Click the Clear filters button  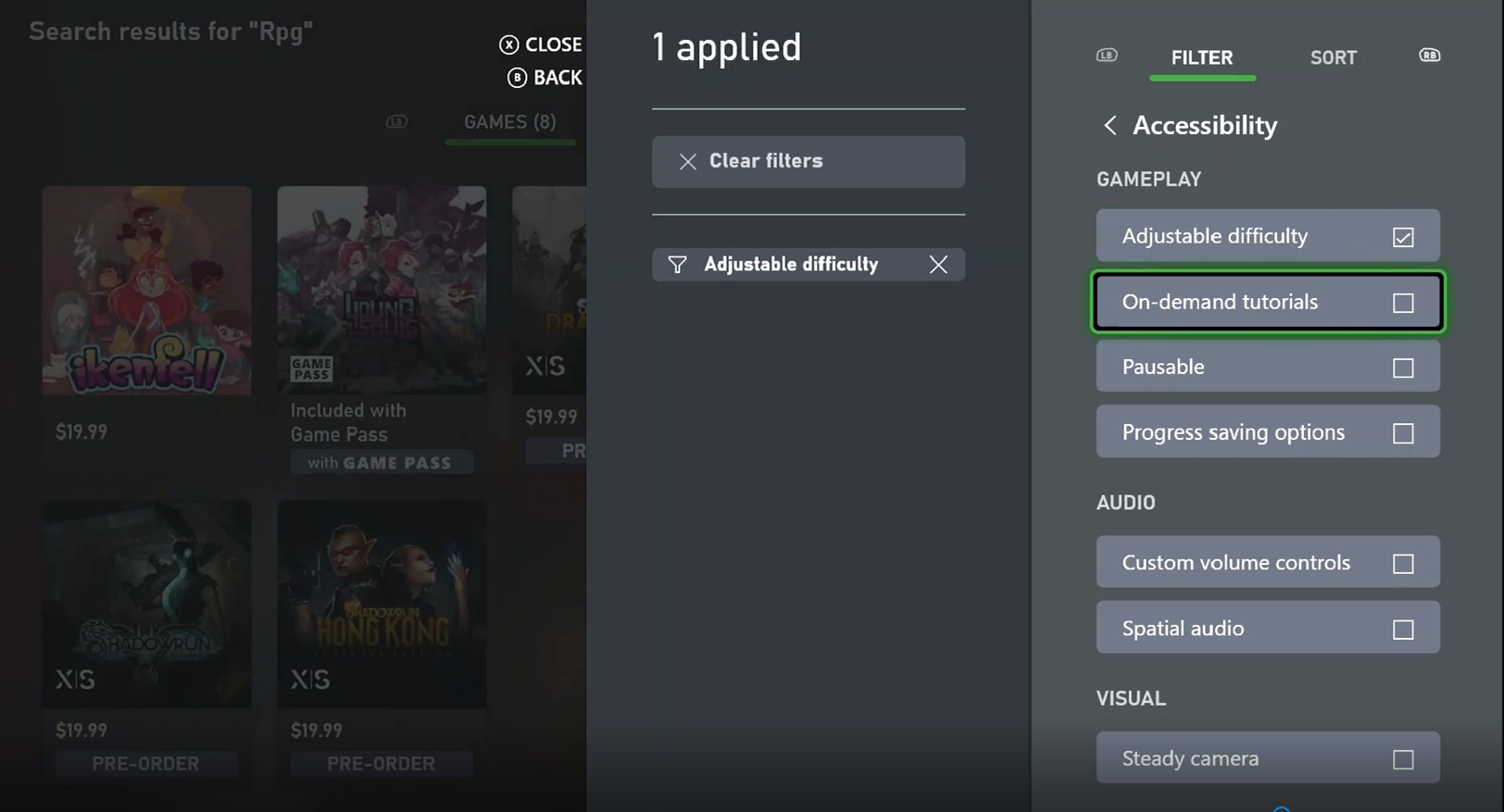[x=808, y=162]
